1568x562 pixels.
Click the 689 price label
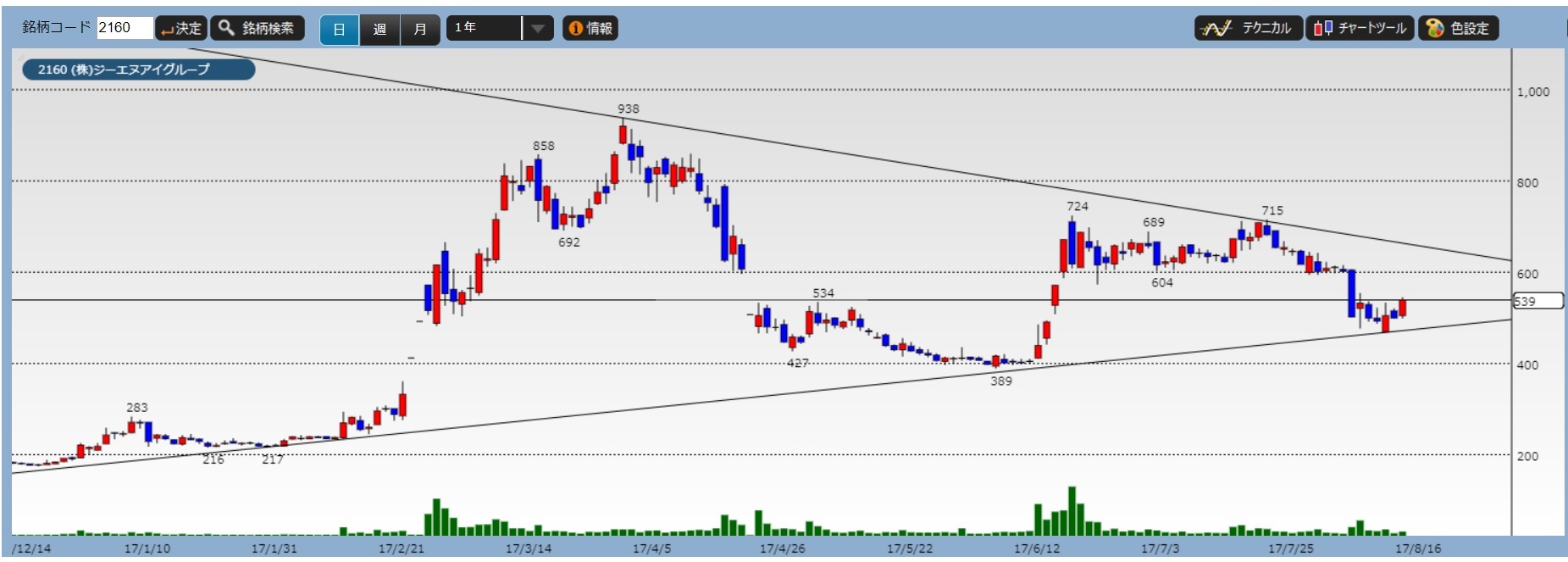point(1154,222)
